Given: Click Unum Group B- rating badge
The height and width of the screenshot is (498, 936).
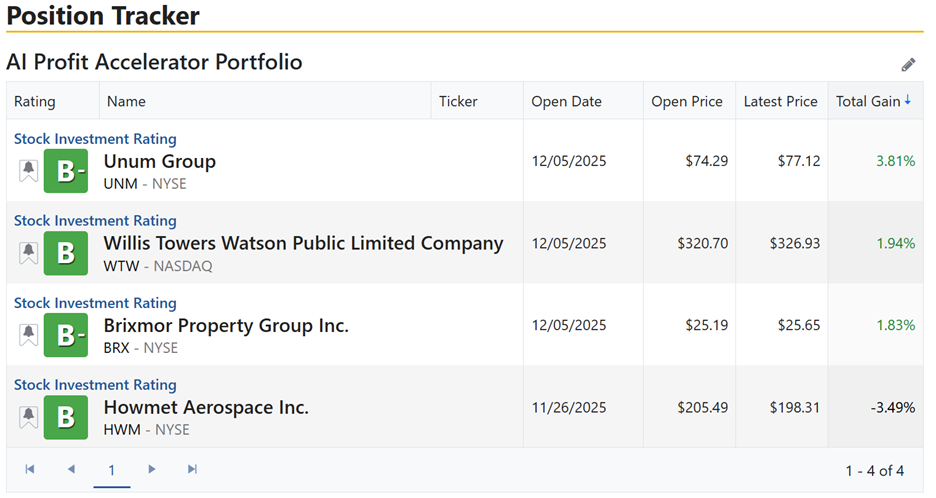Looking at the screenshot, I should (66, 172).
